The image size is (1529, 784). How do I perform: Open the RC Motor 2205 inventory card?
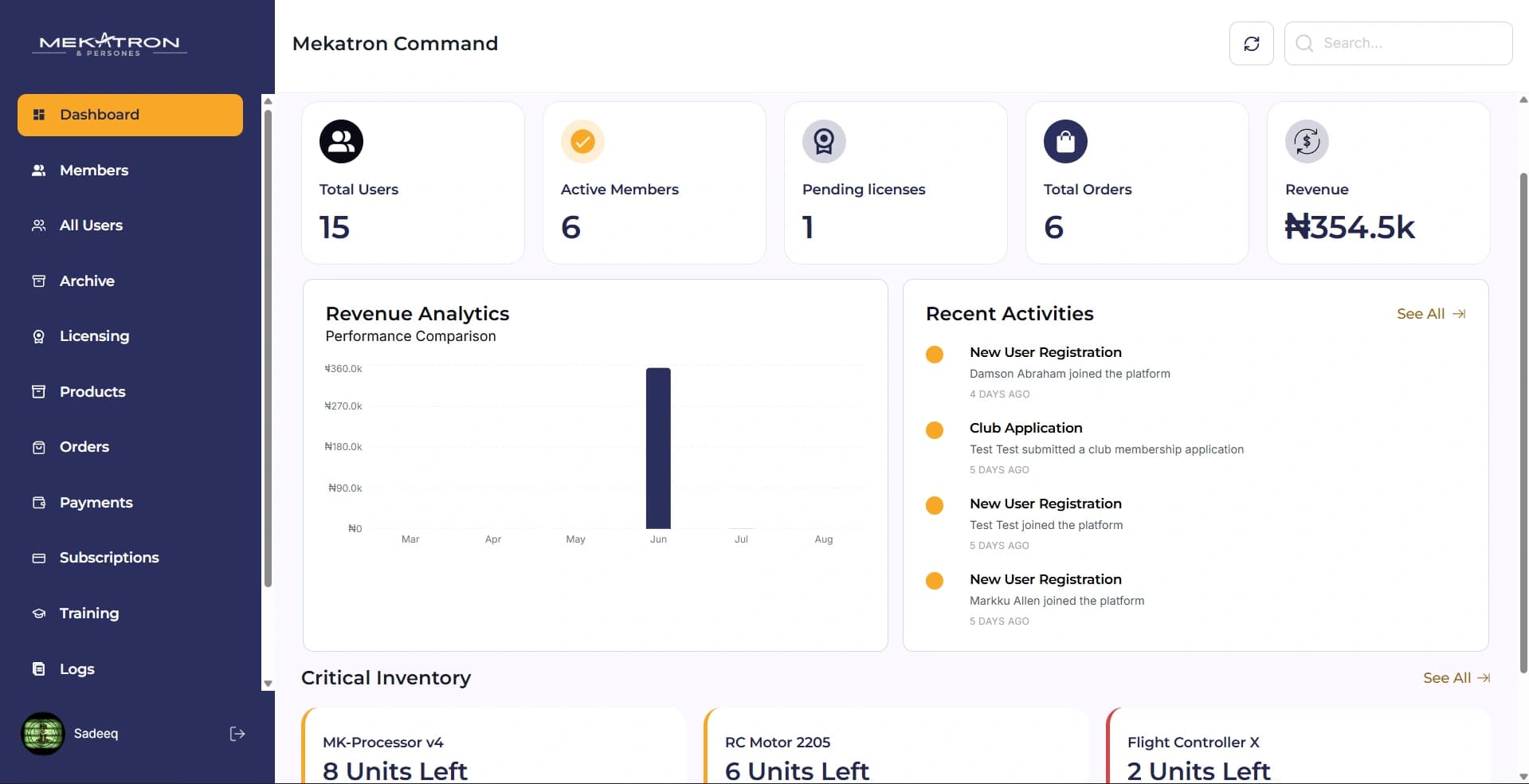click(x=896, y=746)
